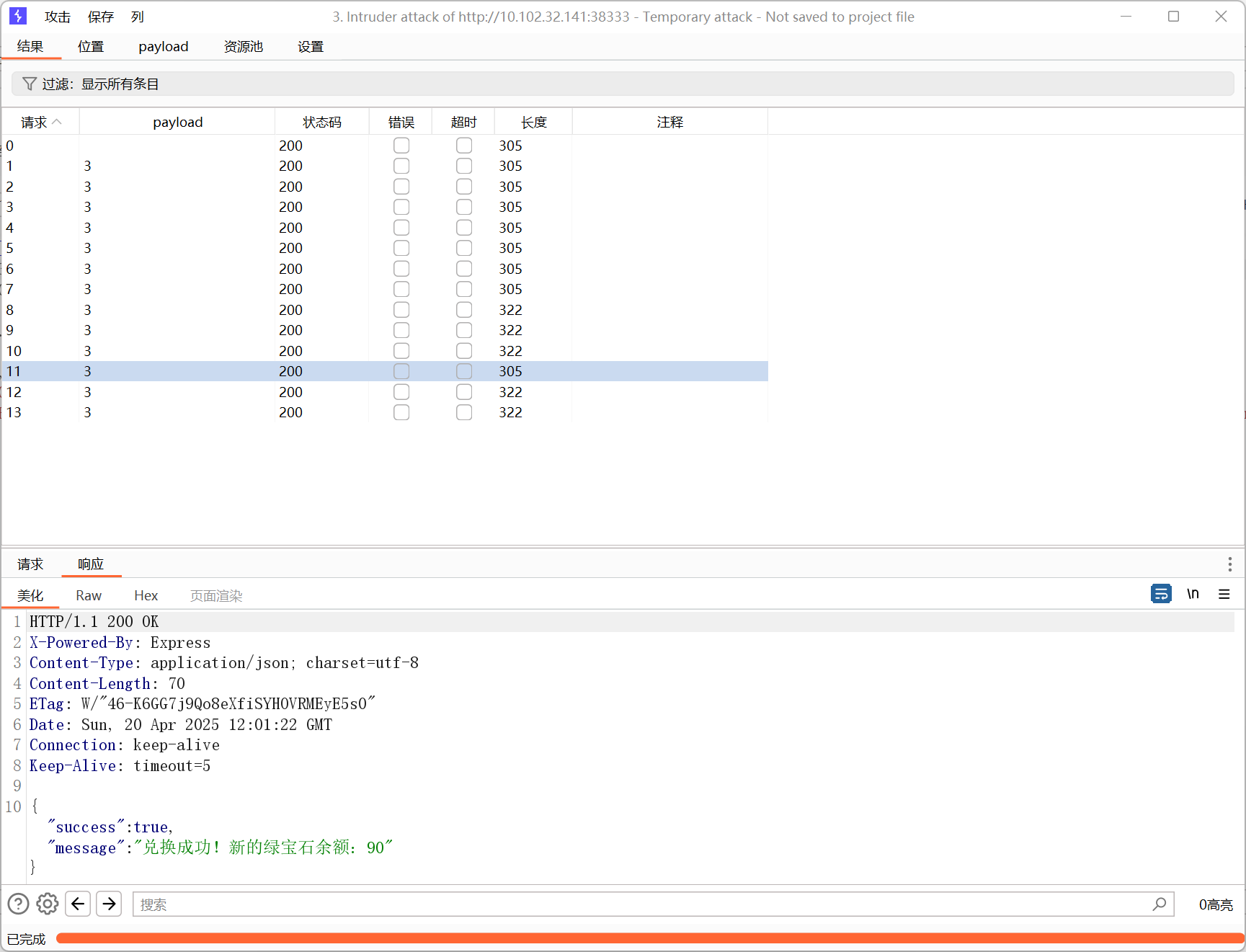This screenshot has width=1246, height=952.
Task: Open the 请求 message tab
Action: 30,564
